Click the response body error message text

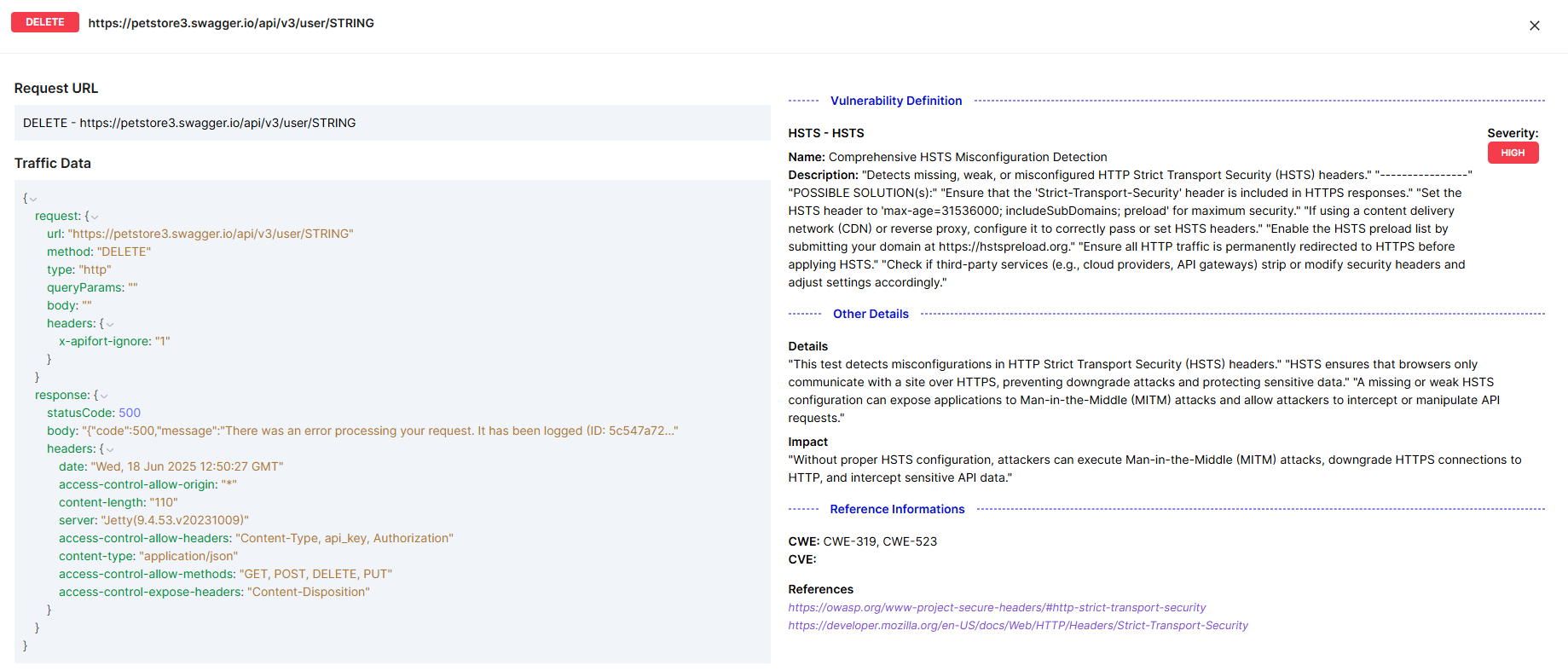[x=379, y=431]
